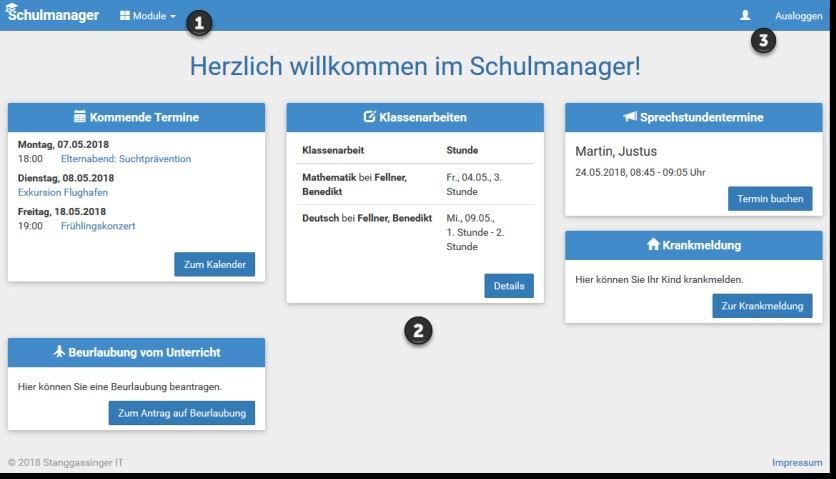Open the user profile icon
The height and width of the screenshot is (479, 836).
(745, 15)
